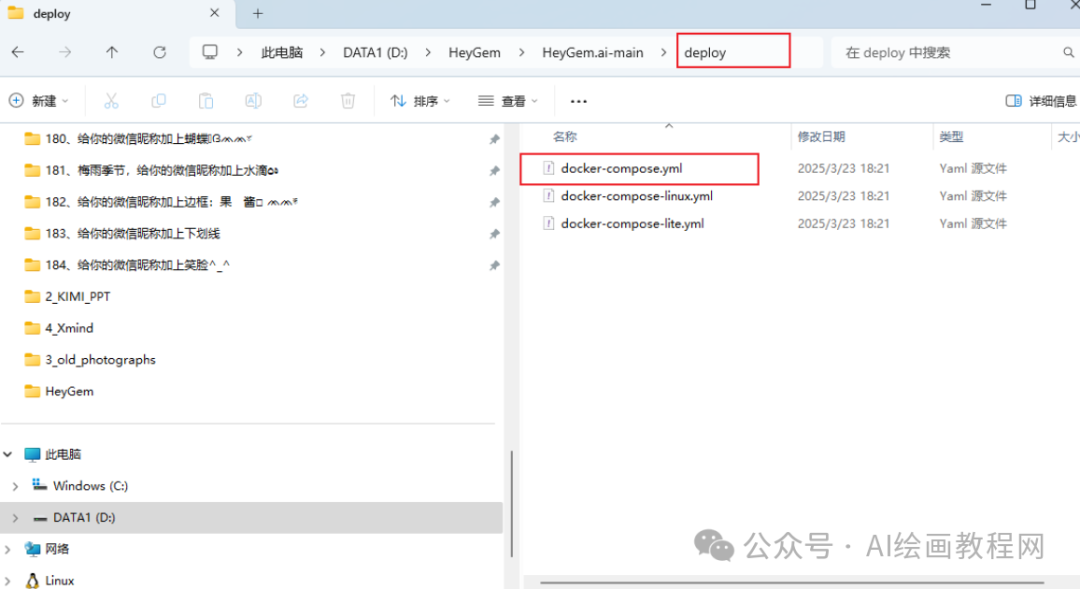Select deploy breadcrumb in the address bar
The width and height of the screenshot is (1080, 589).
[x=705, y=52]
